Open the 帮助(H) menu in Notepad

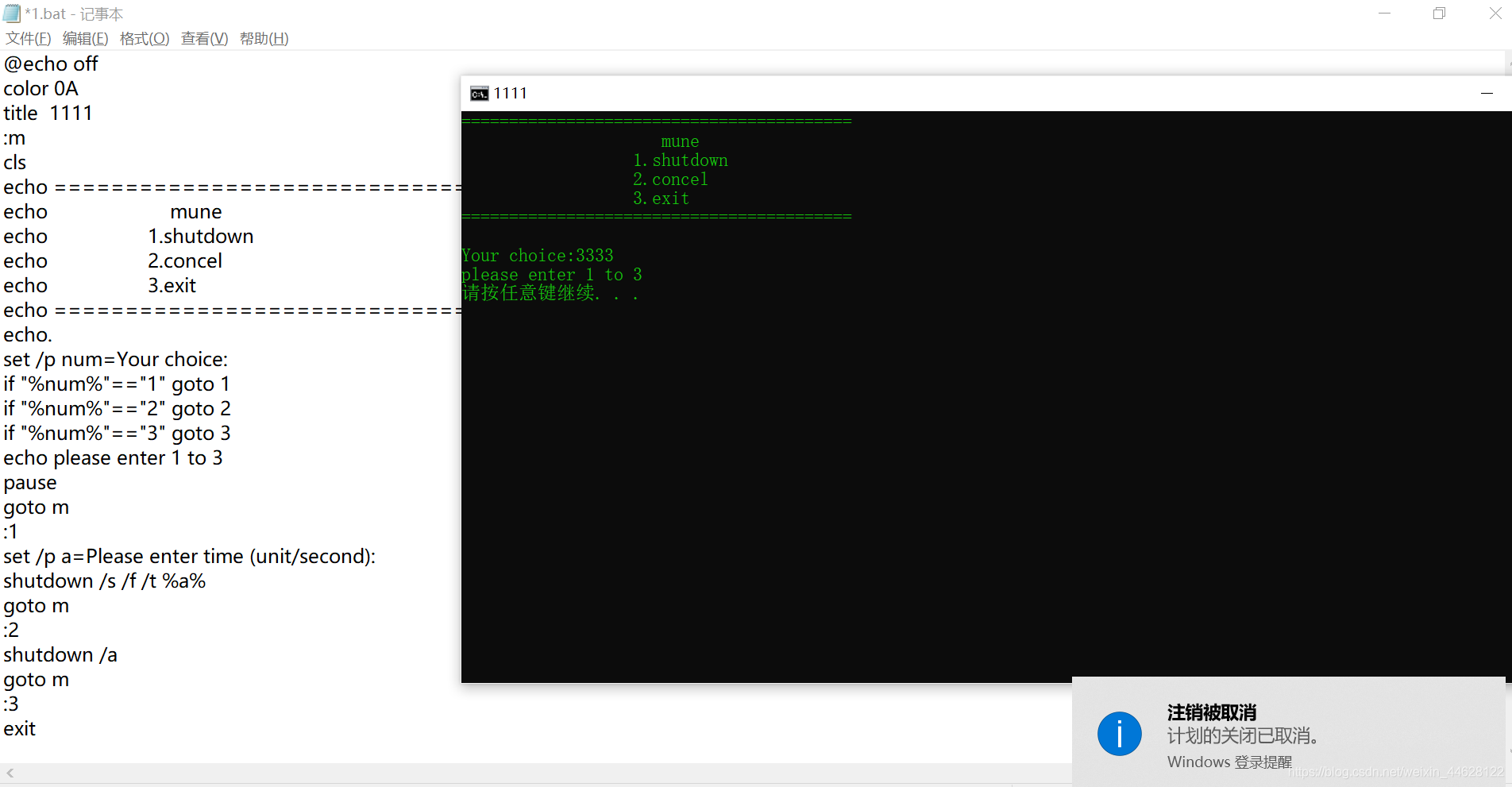pos(264,38)
